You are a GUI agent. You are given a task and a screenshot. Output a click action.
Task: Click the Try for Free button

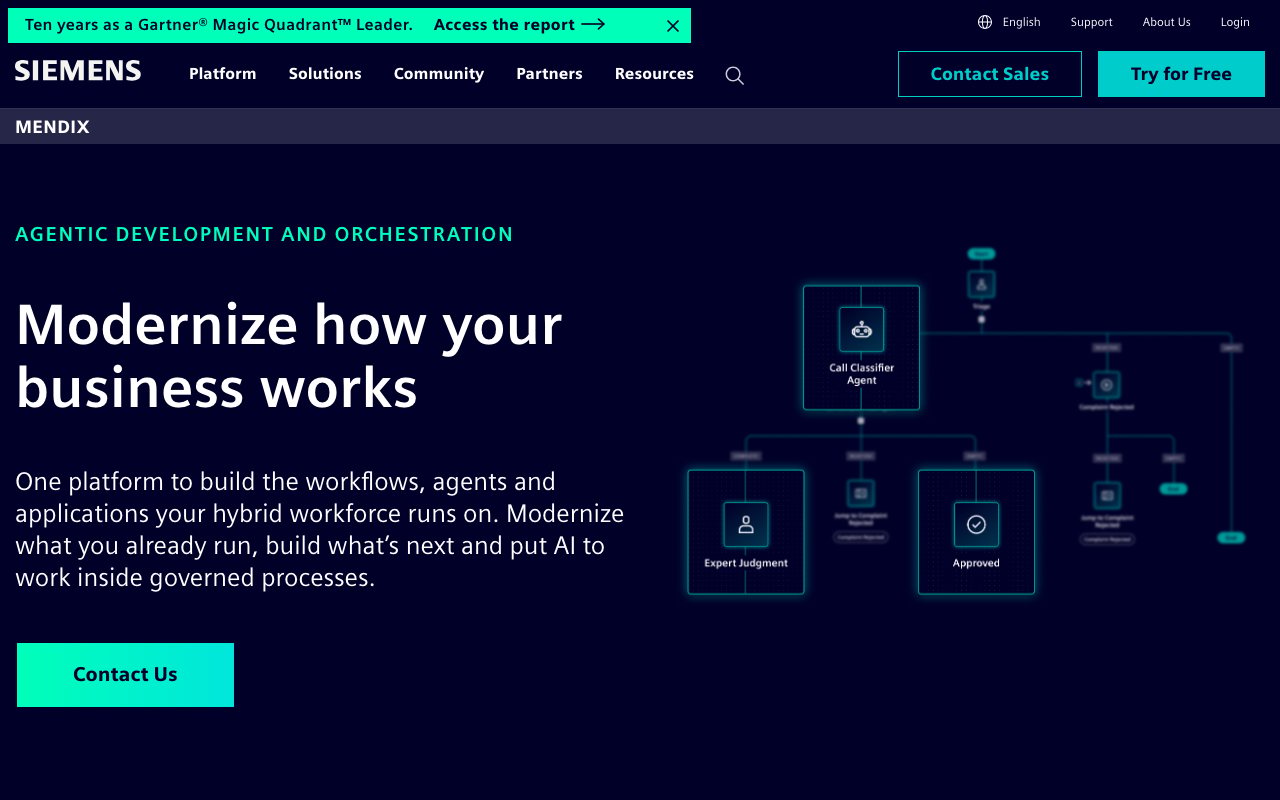click(x=1181, y=74)
